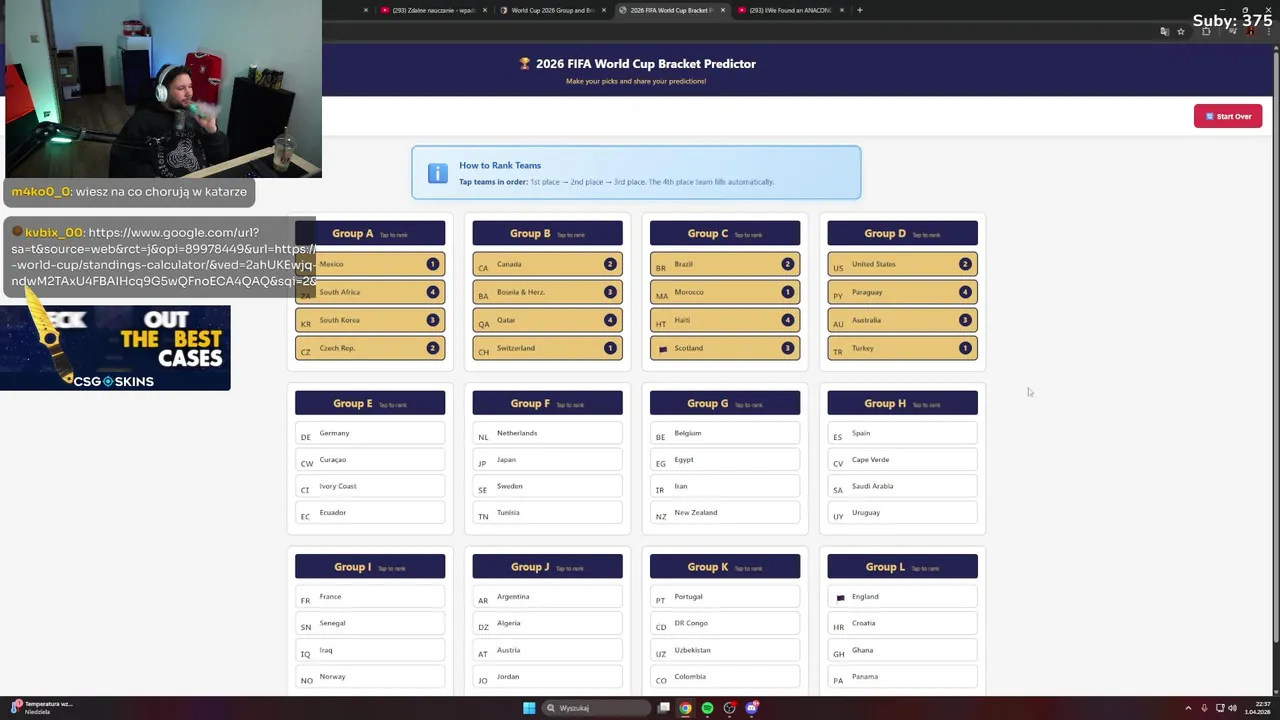Click the Group A header
The image size is (1280, 720).
(x=370, y=233)
